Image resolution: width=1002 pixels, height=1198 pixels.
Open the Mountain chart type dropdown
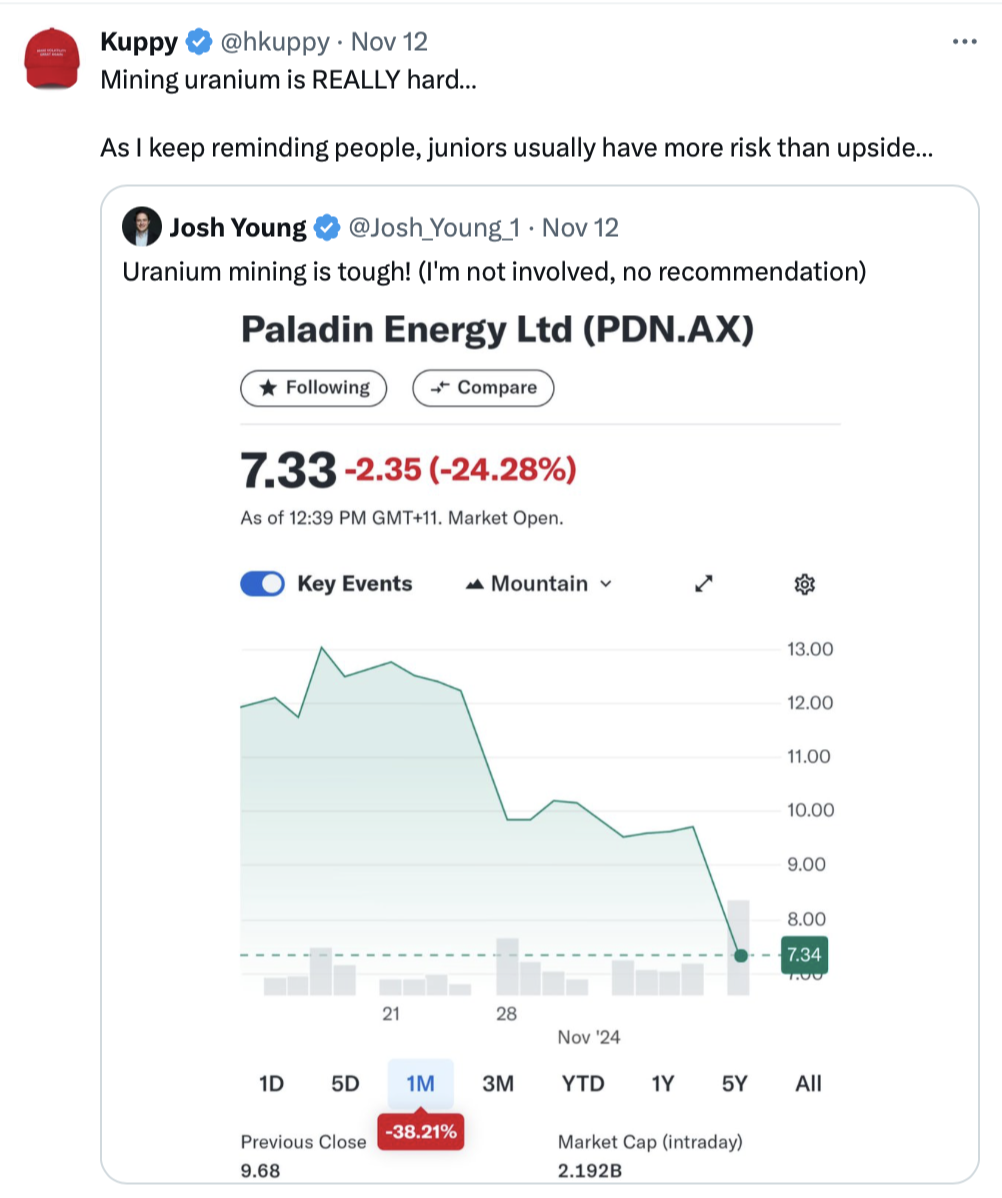539,584
